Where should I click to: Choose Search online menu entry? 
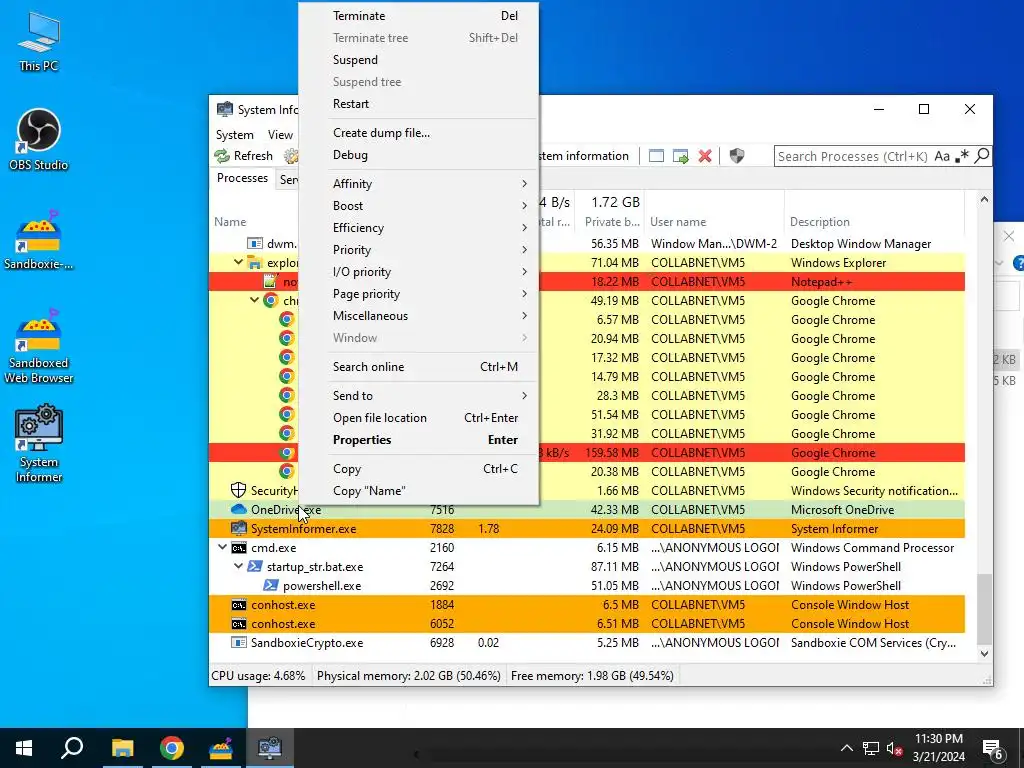[x=419, y=367]
